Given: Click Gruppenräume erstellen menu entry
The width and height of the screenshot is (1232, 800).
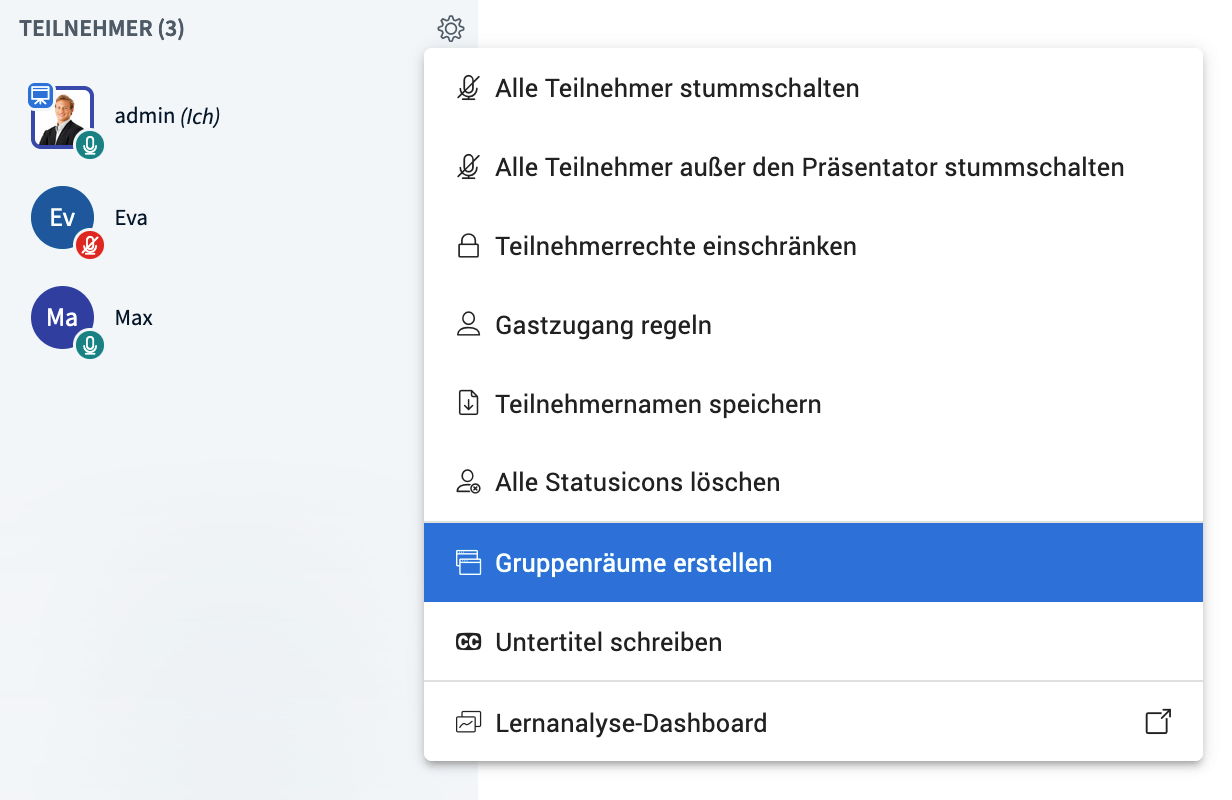Looking at the screenshot, I should (x=813, y=563).
